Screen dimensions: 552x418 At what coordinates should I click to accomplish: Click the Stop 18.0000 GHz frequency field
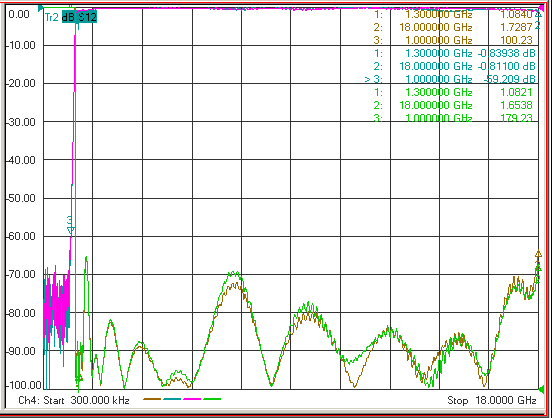tap(492, 400)
